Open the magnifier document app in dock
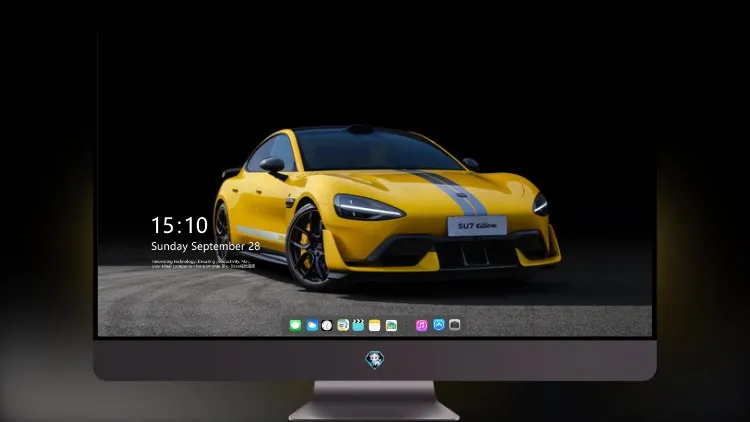750x422 pixels. (x=342, y=325)
